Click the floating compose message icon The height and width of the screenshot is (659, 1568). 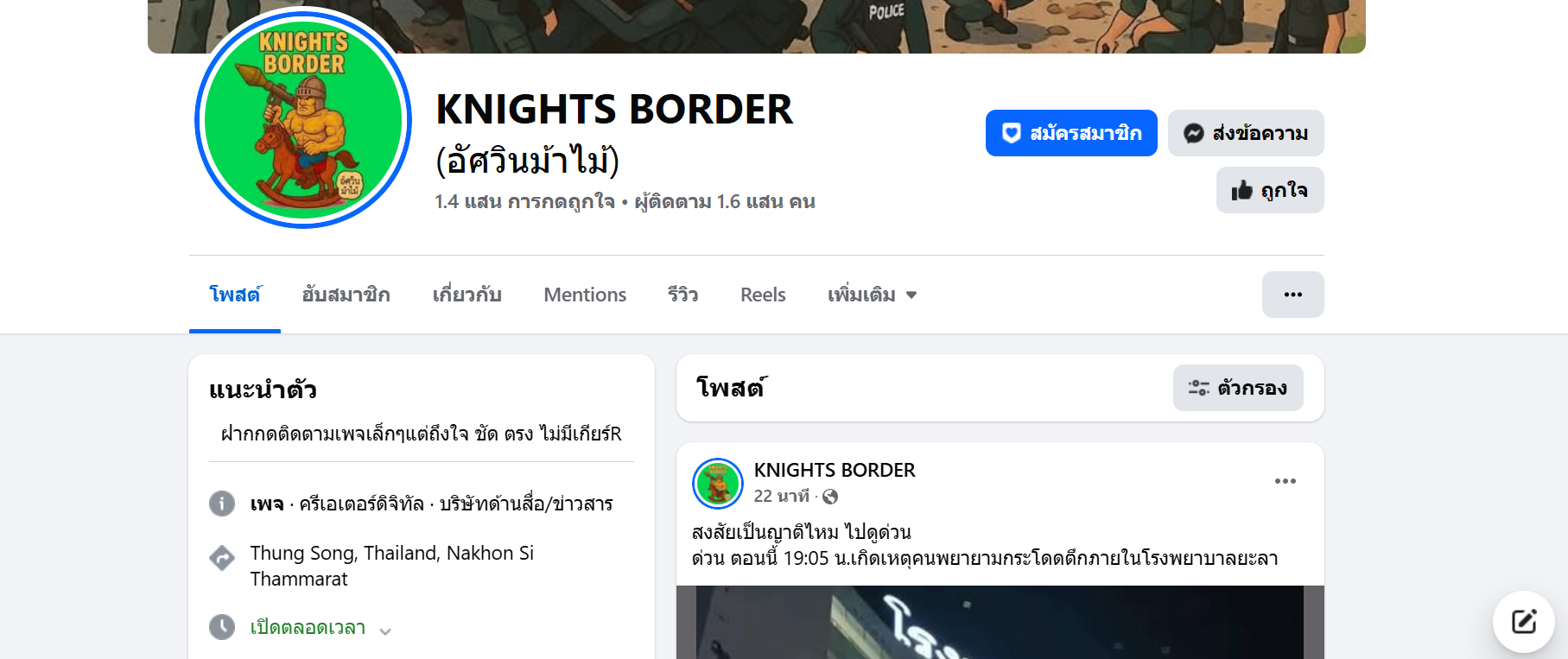(1524, 622)
